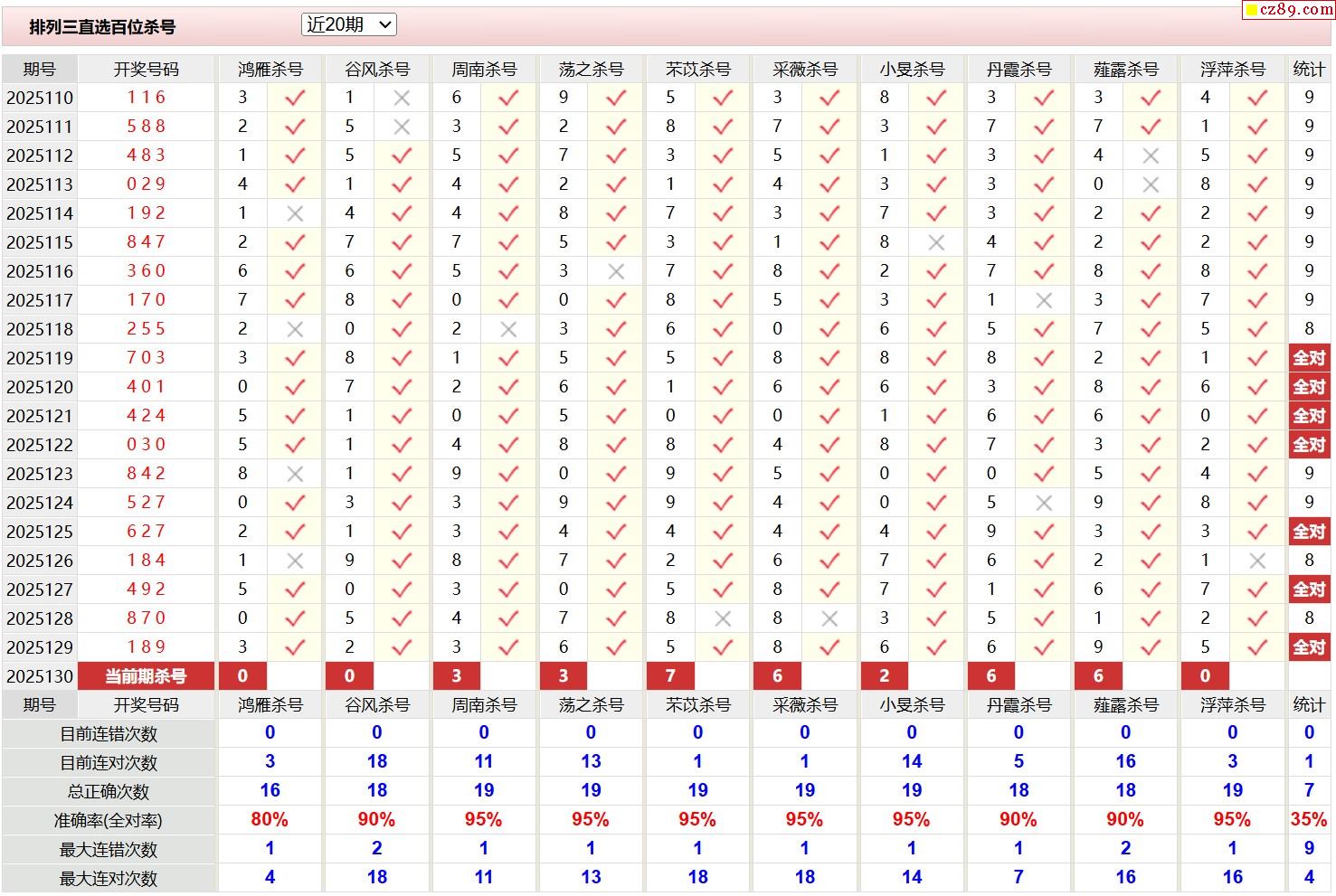Click the red check for 采薇杀号 in row 2025122
This screenshot has width=1336, height=896.
(829, 445)
